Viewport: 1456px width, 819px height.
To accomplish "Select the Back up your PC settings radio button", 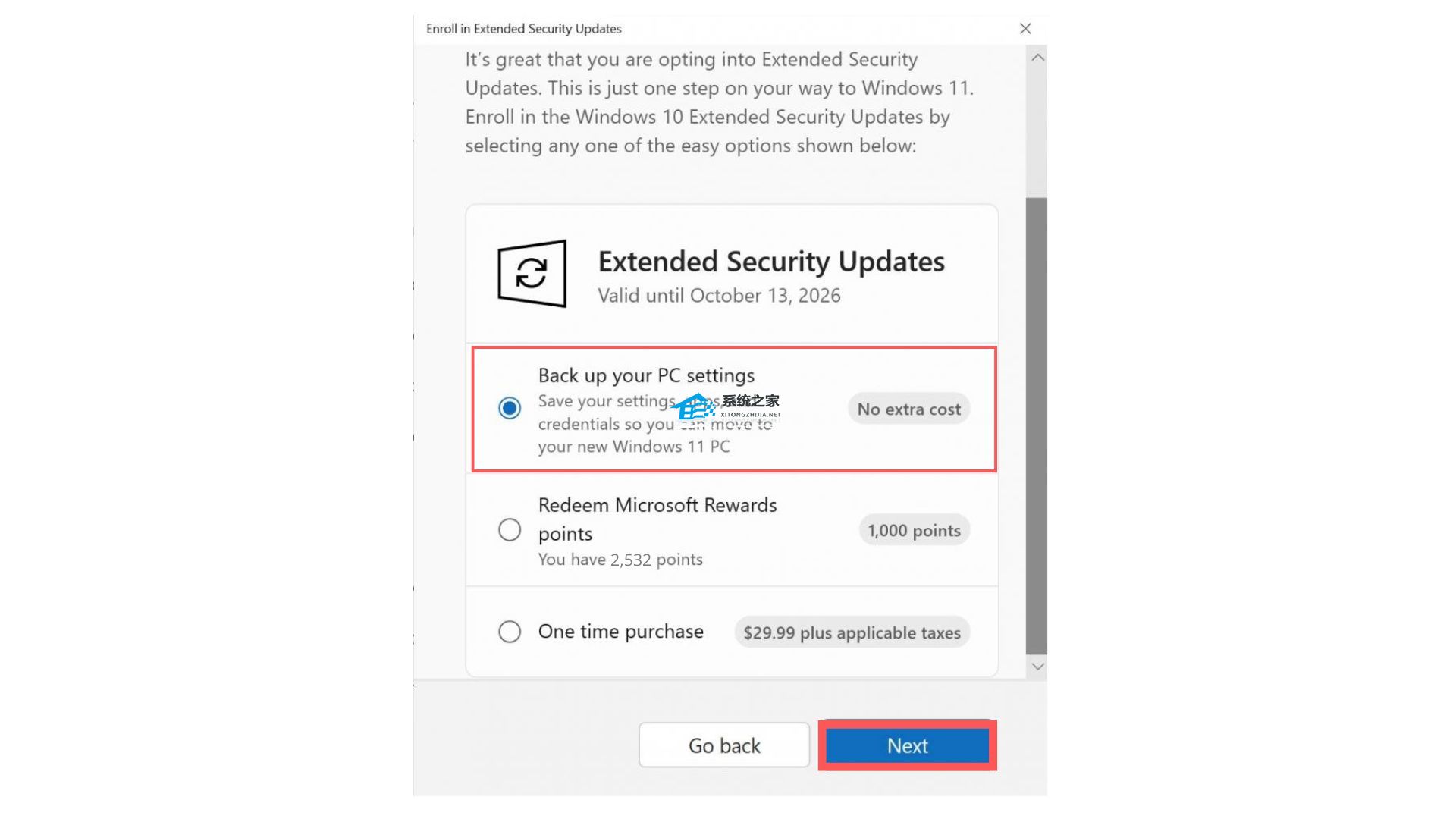I will [510, 408].
